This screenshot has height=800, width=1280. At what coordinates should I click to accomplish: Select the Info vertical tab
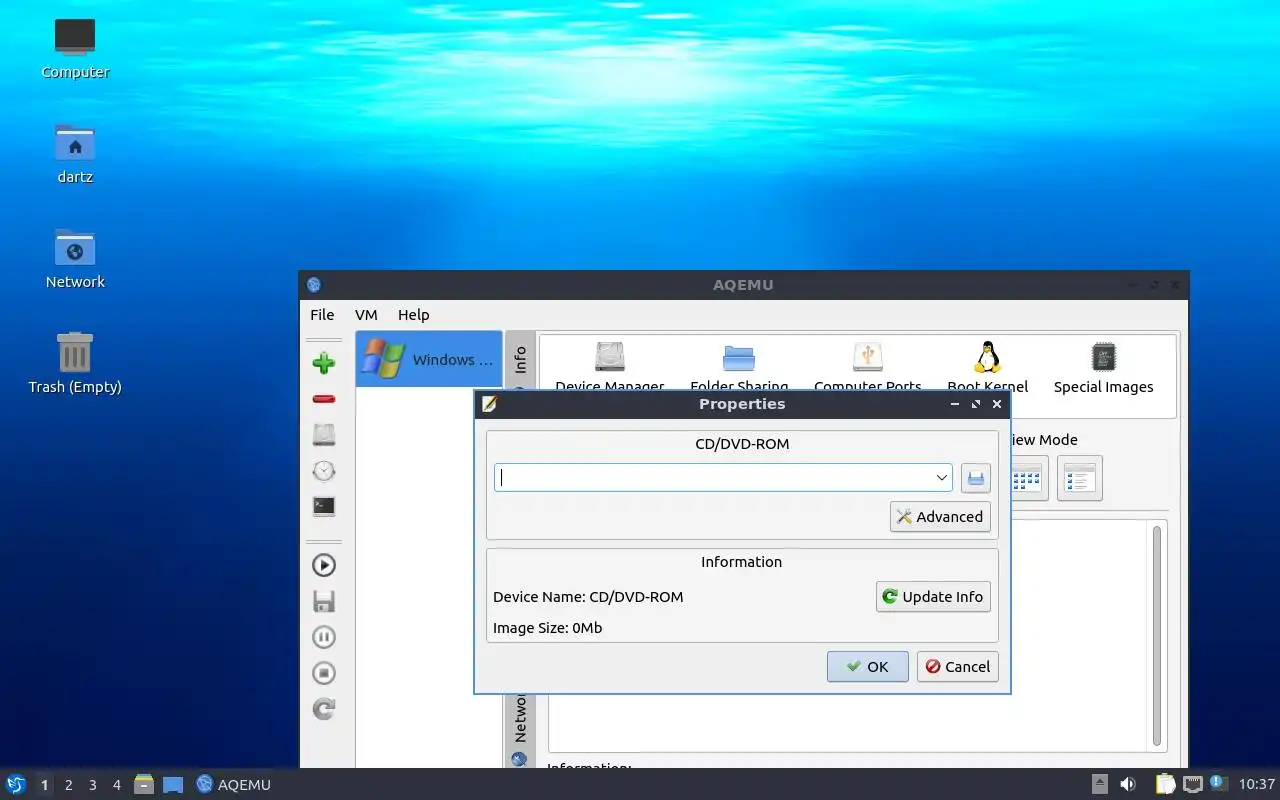520,360
